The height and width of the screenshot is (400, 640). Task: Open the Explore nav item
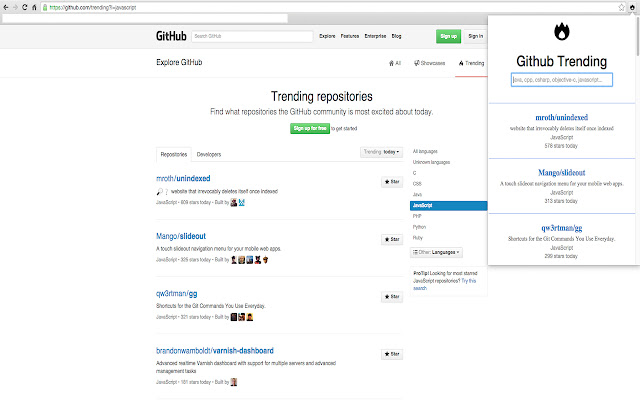pyautogui.click(x=327, y=36)
